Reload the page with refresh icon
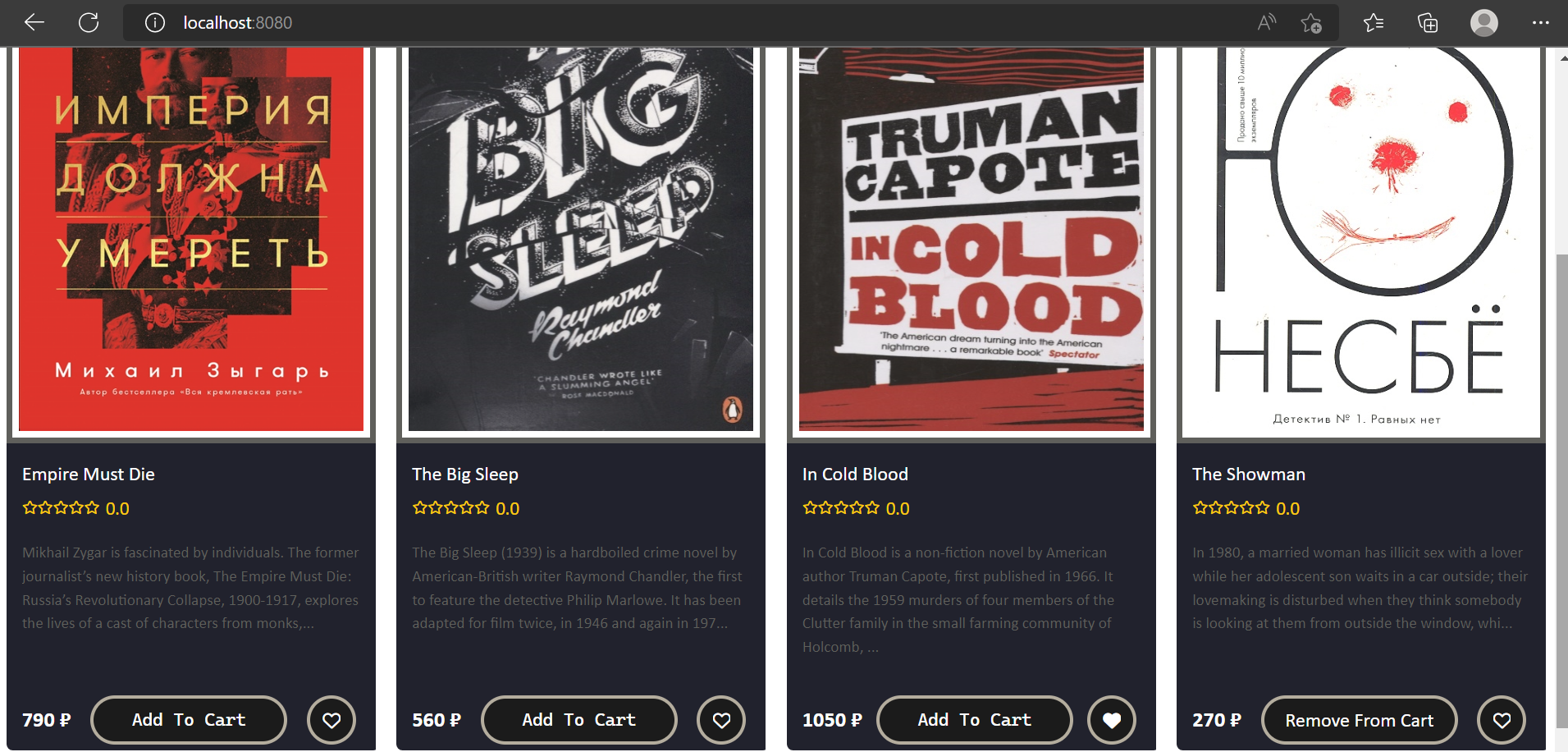The image size is (1568, 752). [89, 22]
